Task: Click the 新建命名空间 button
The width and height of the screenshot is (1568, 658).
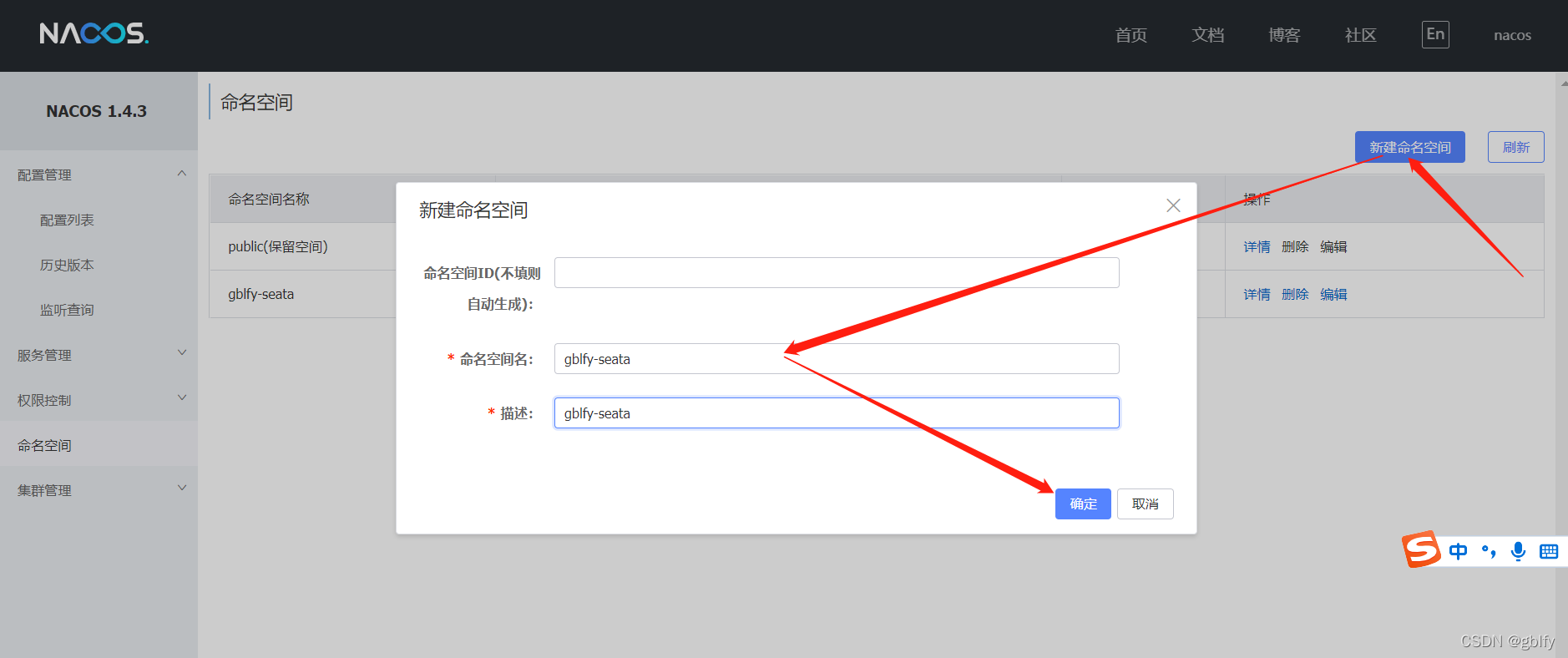Action: [1409, 147]
